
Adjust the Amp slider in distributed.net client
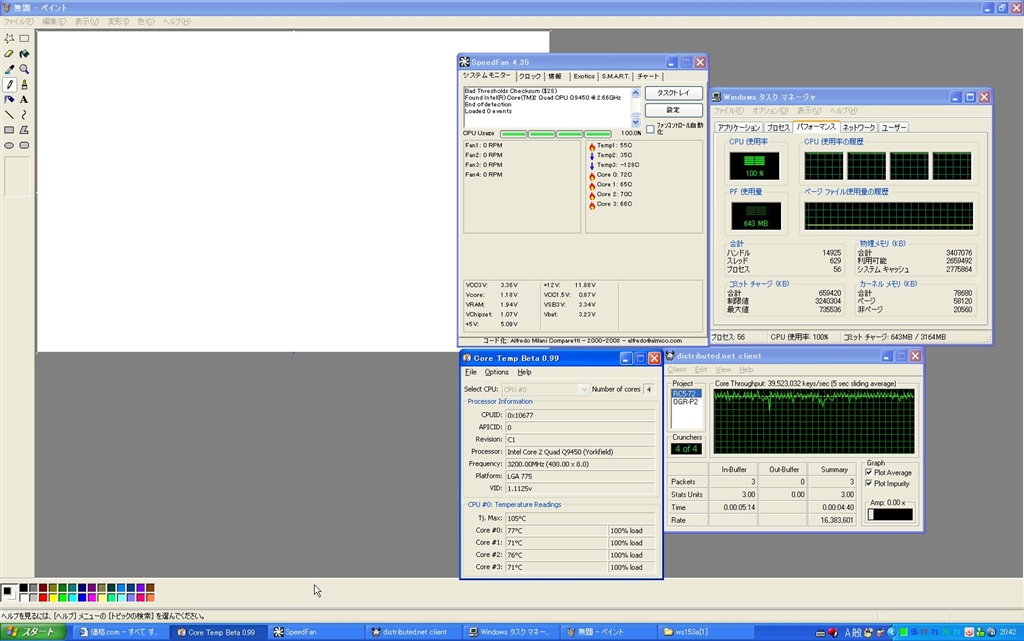coord(871,515)
